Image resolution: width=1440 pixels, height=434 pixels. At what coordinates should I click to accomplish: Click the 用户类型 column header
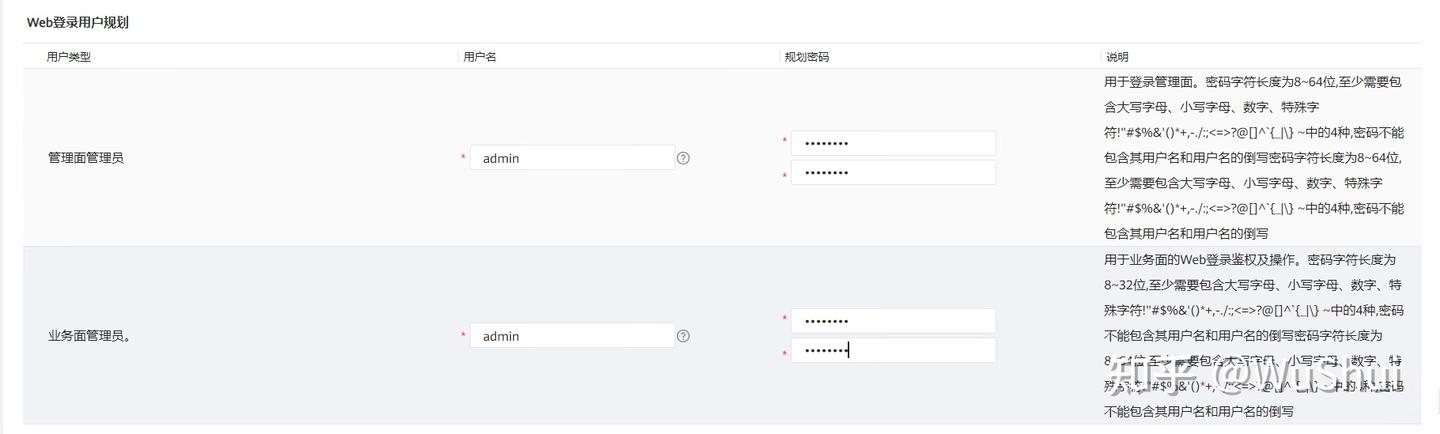tap(69, 57)
